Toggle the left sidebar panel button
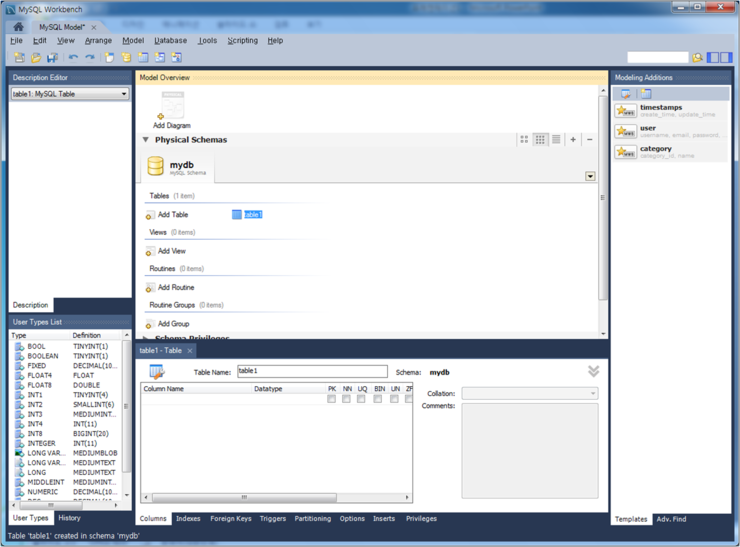Screen dimensions: 740x547 click(713, 58)
